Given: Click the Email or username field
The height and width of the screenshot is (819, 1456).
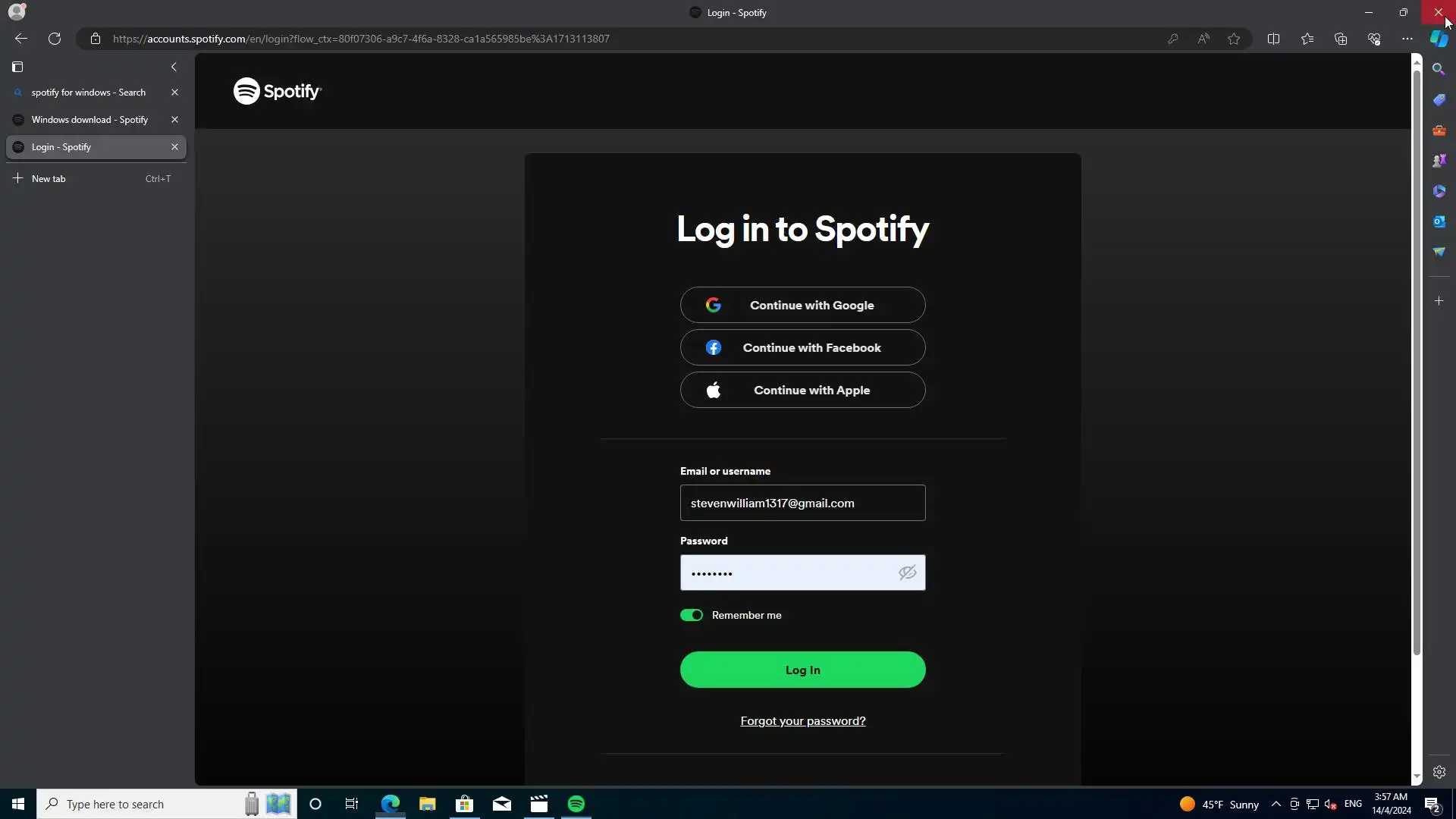Looking at the screenshot, I should tap(802, 503).
